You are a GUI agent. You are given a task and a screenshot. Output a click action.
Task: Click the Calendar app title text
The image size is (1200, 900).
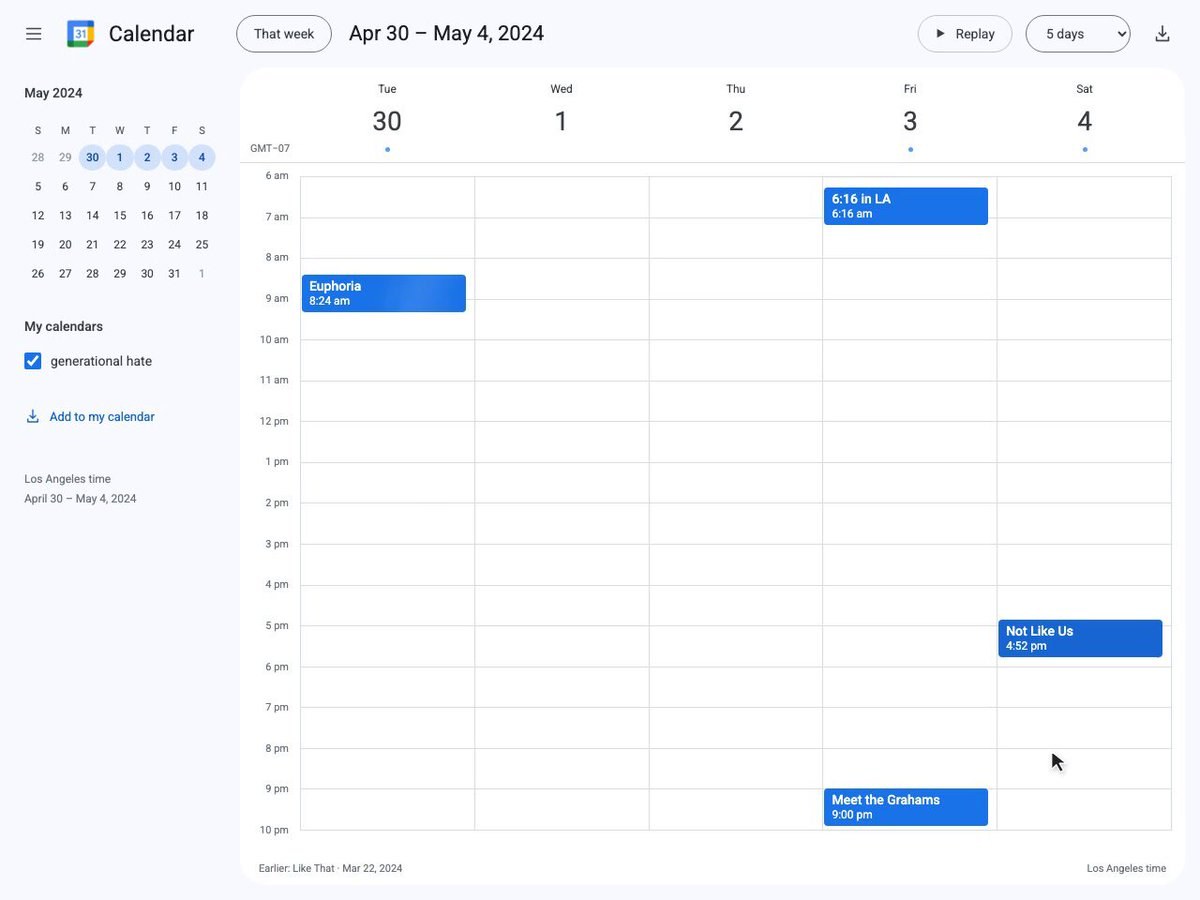click(151, 34)
